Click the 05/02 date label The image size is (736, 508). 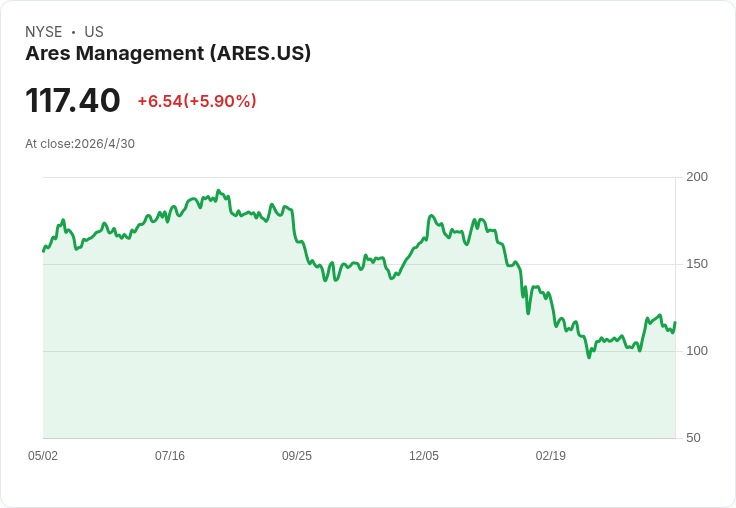pos(43,455)
